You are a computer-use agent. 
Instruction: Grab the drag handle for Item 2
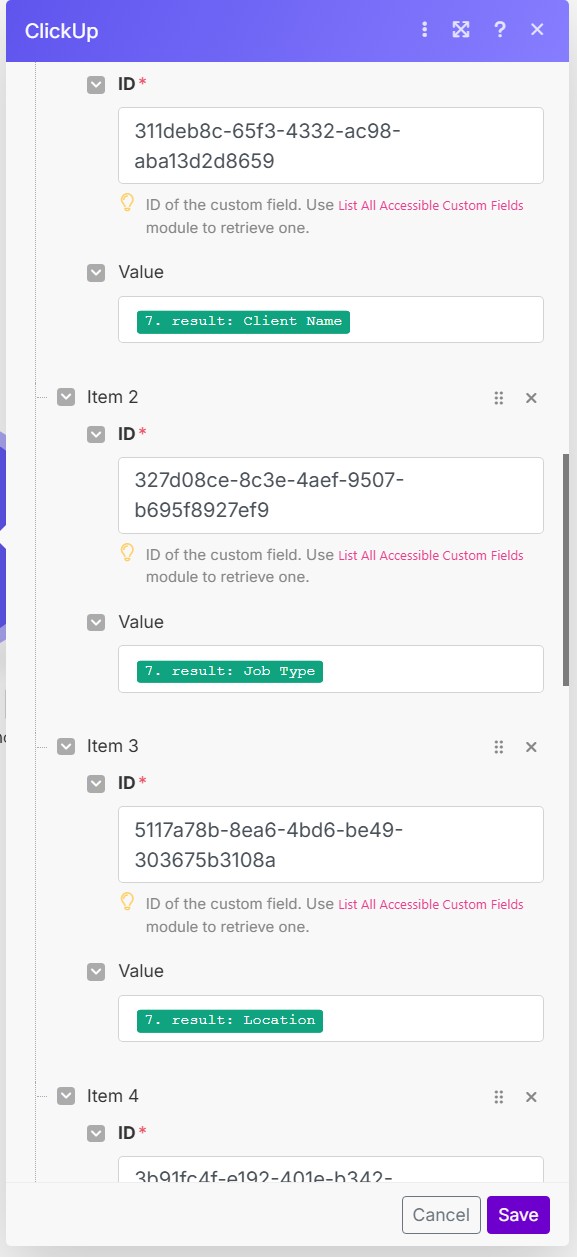(x=498, y=398)
